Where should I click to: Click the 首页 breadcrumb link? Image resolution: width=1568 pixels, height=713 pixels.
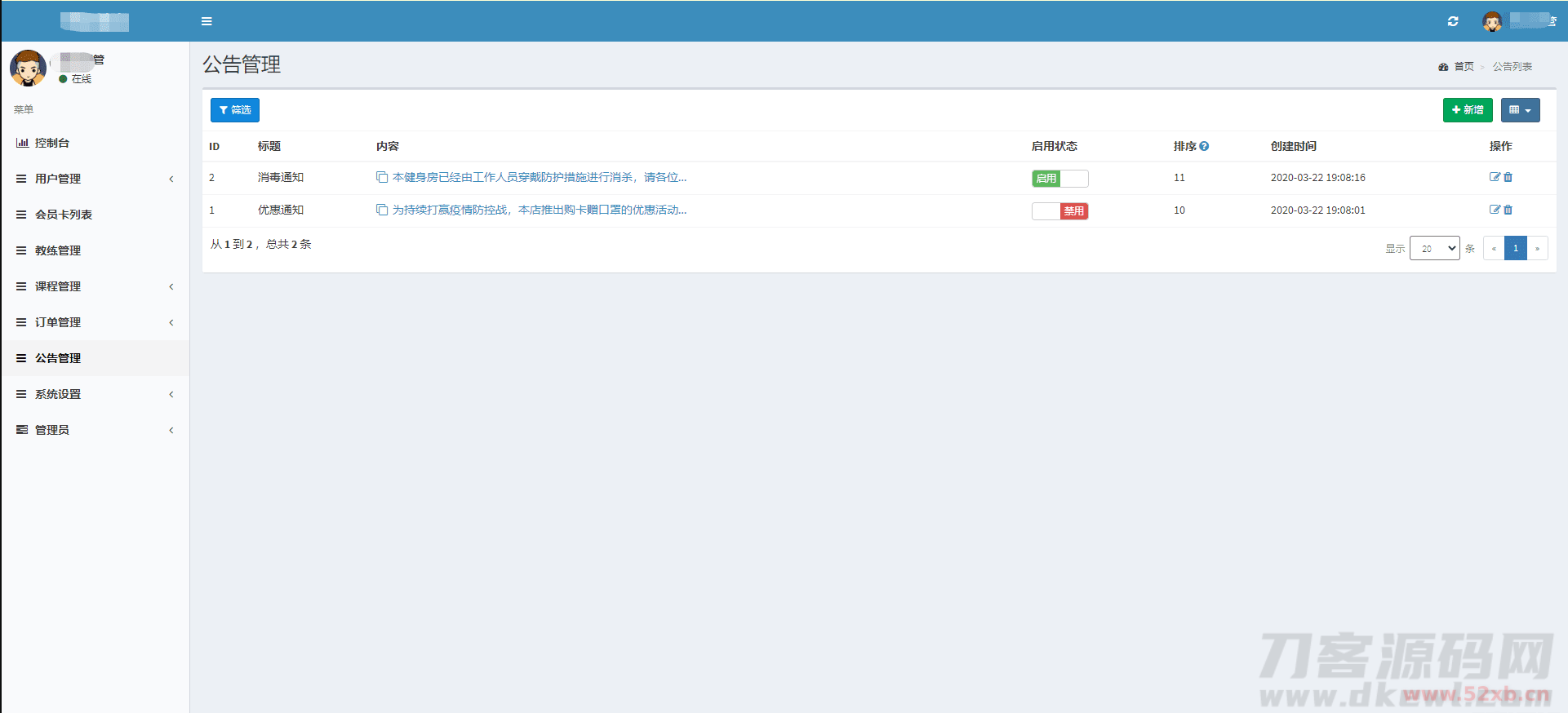pos(1464,67)
